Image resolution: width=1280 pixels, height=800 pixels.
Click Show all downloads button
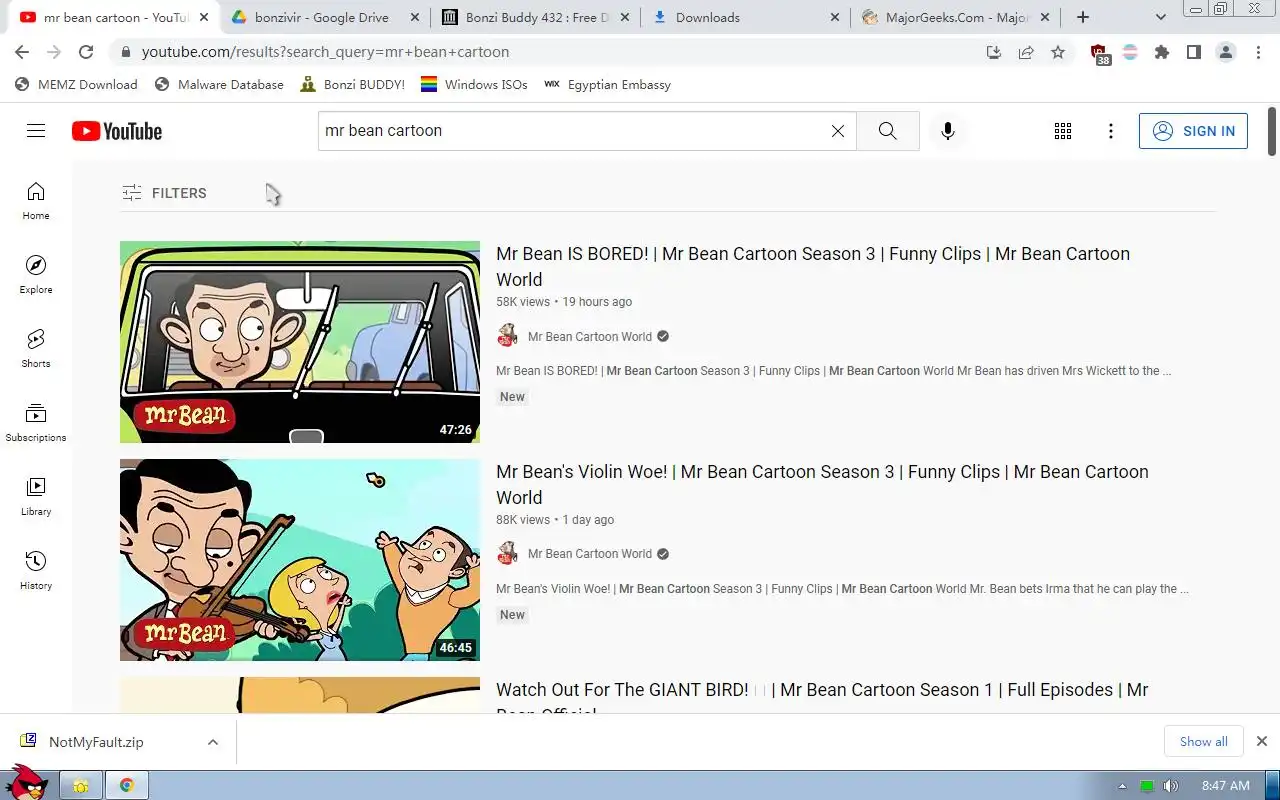[1203, 742]
